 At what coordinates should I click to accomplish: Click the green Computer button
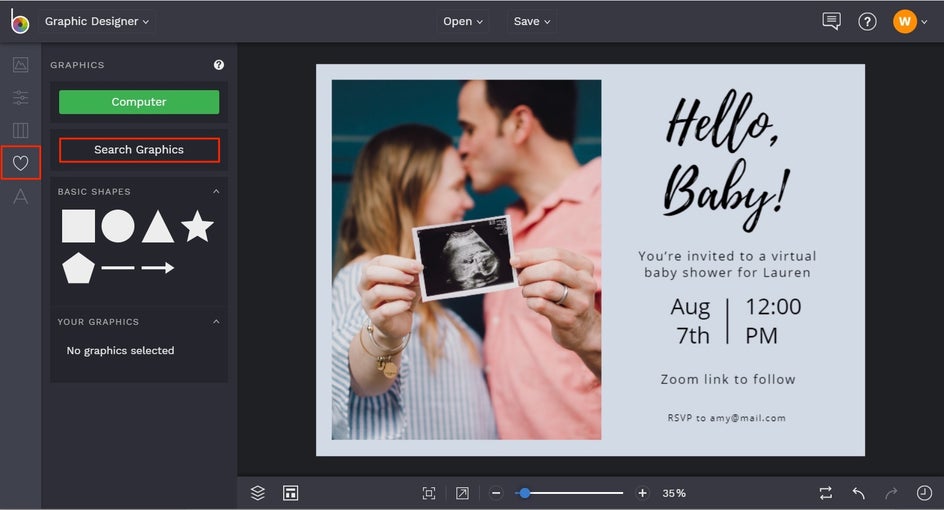139,102
